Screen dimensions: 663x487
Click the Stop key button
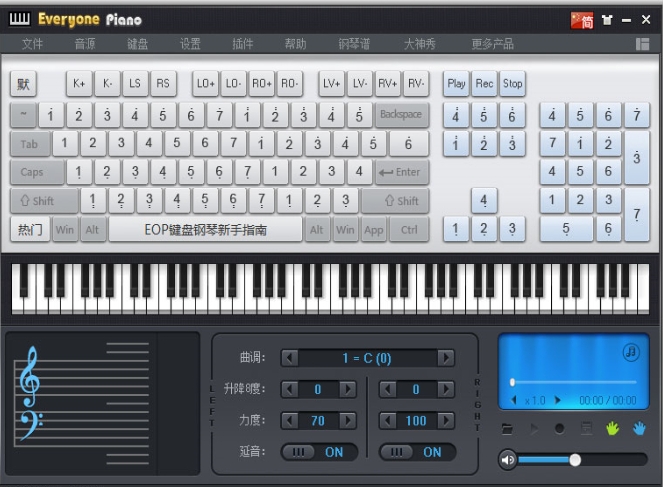tap(512, 84)
